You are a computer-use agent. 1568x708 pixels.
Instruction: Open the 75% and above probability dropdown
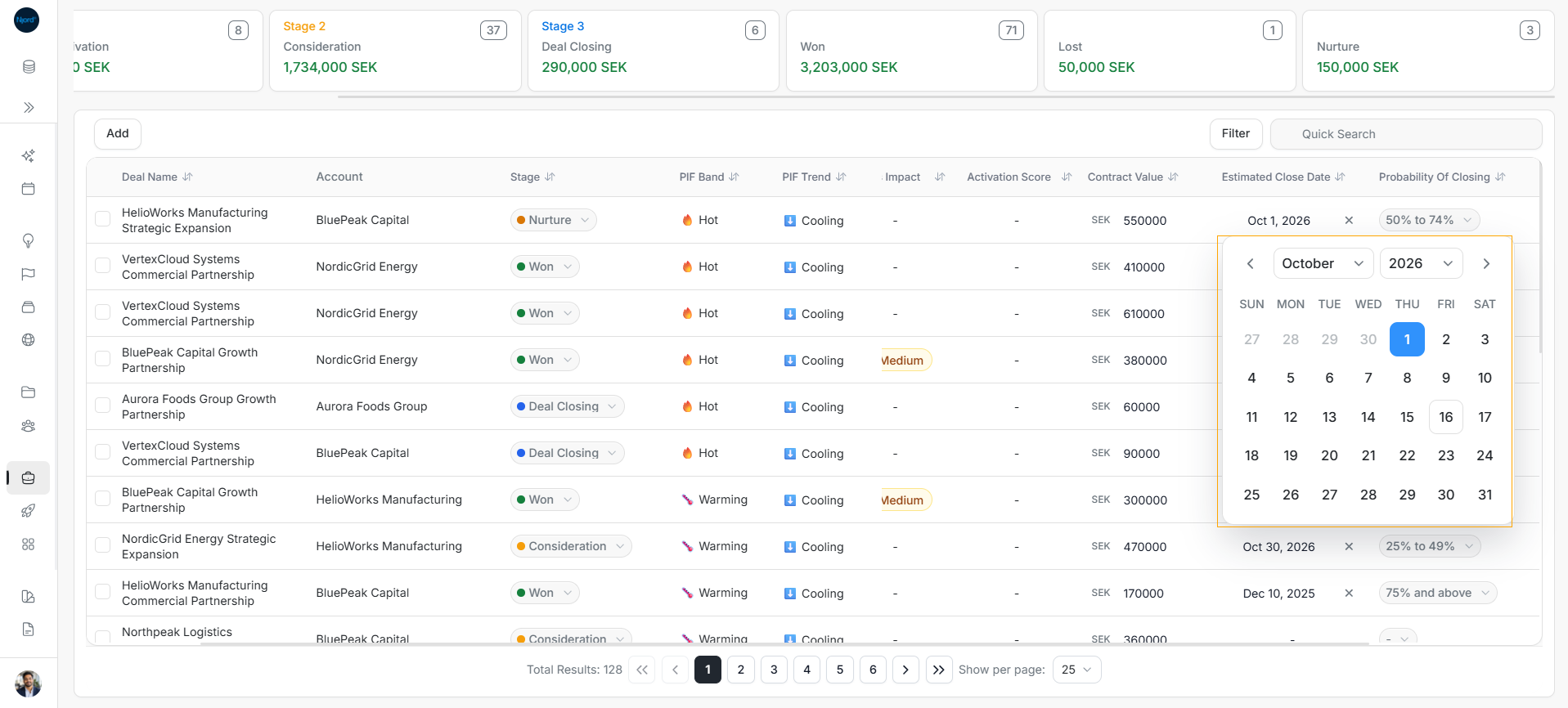(x=1438, y=593)
